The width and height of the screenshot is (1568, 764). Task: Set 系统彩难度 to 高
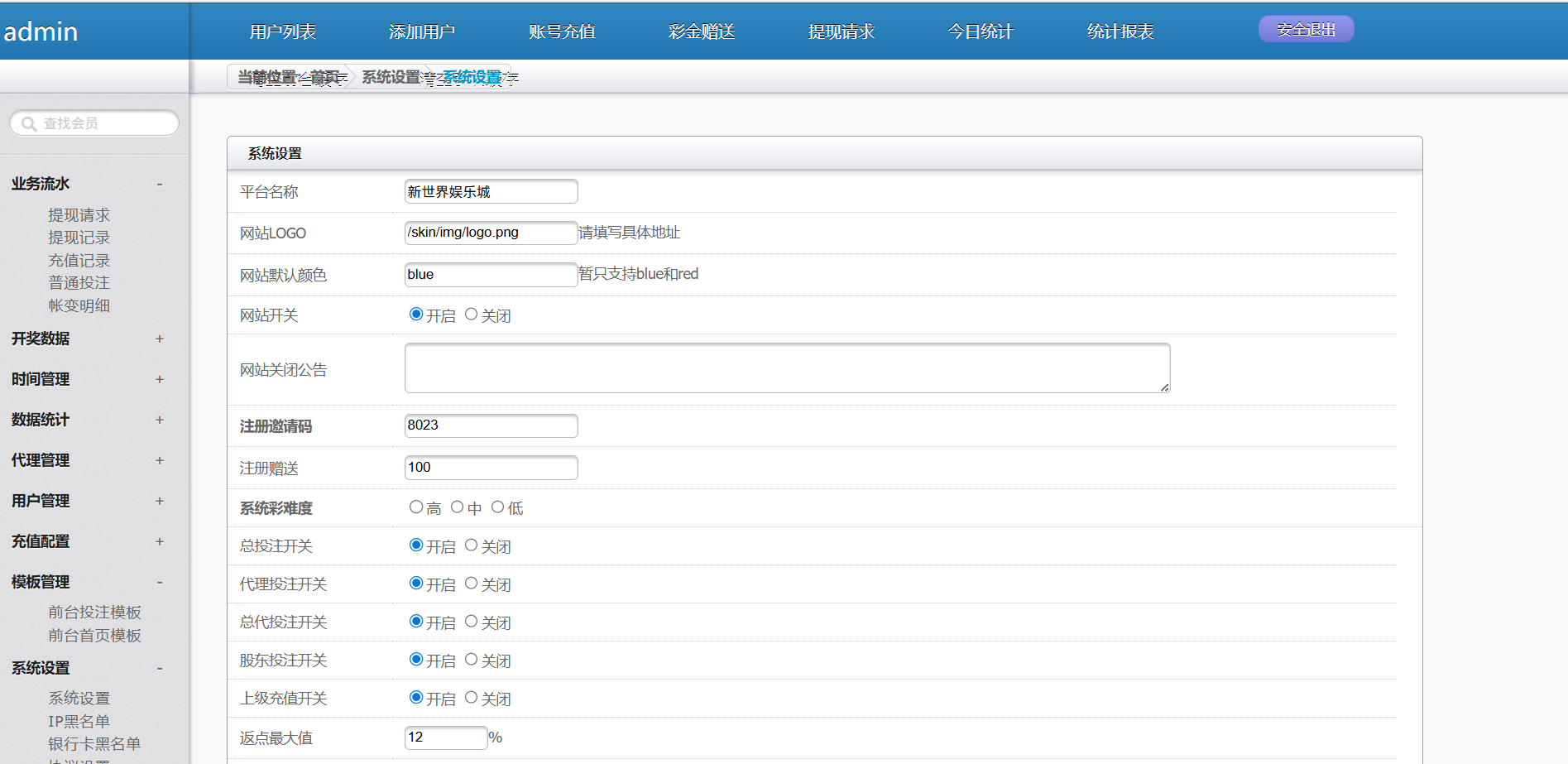[x=415, y=507]
